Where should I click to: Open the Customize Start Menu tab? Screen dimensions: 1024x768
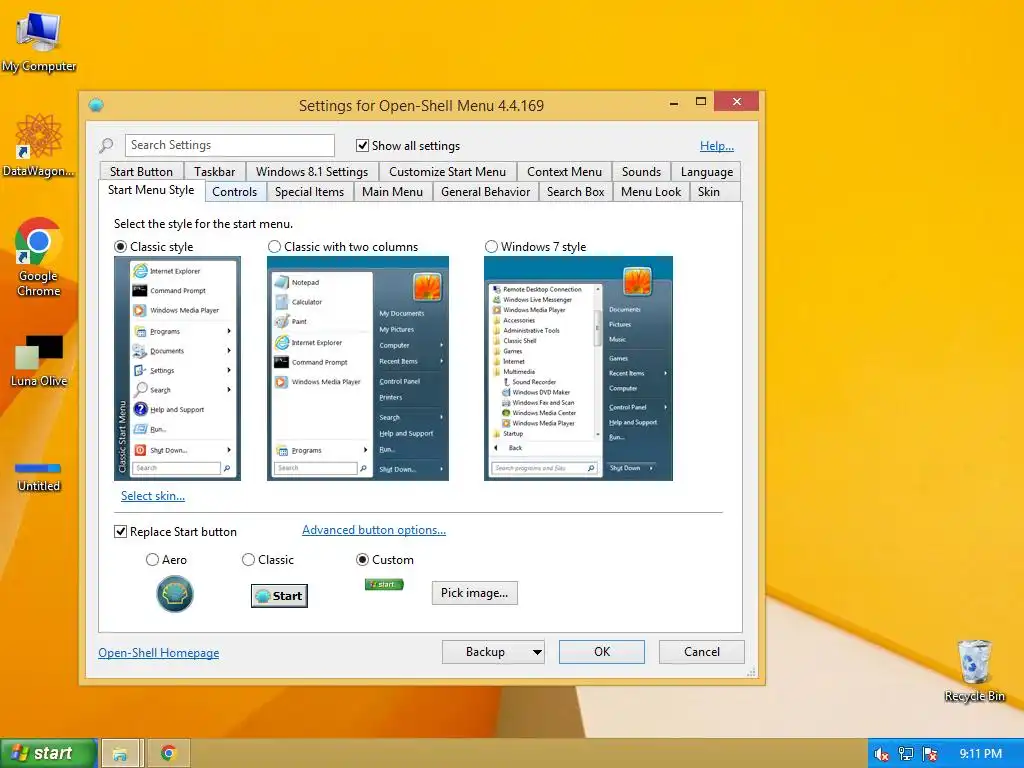[x=447, y=172]
